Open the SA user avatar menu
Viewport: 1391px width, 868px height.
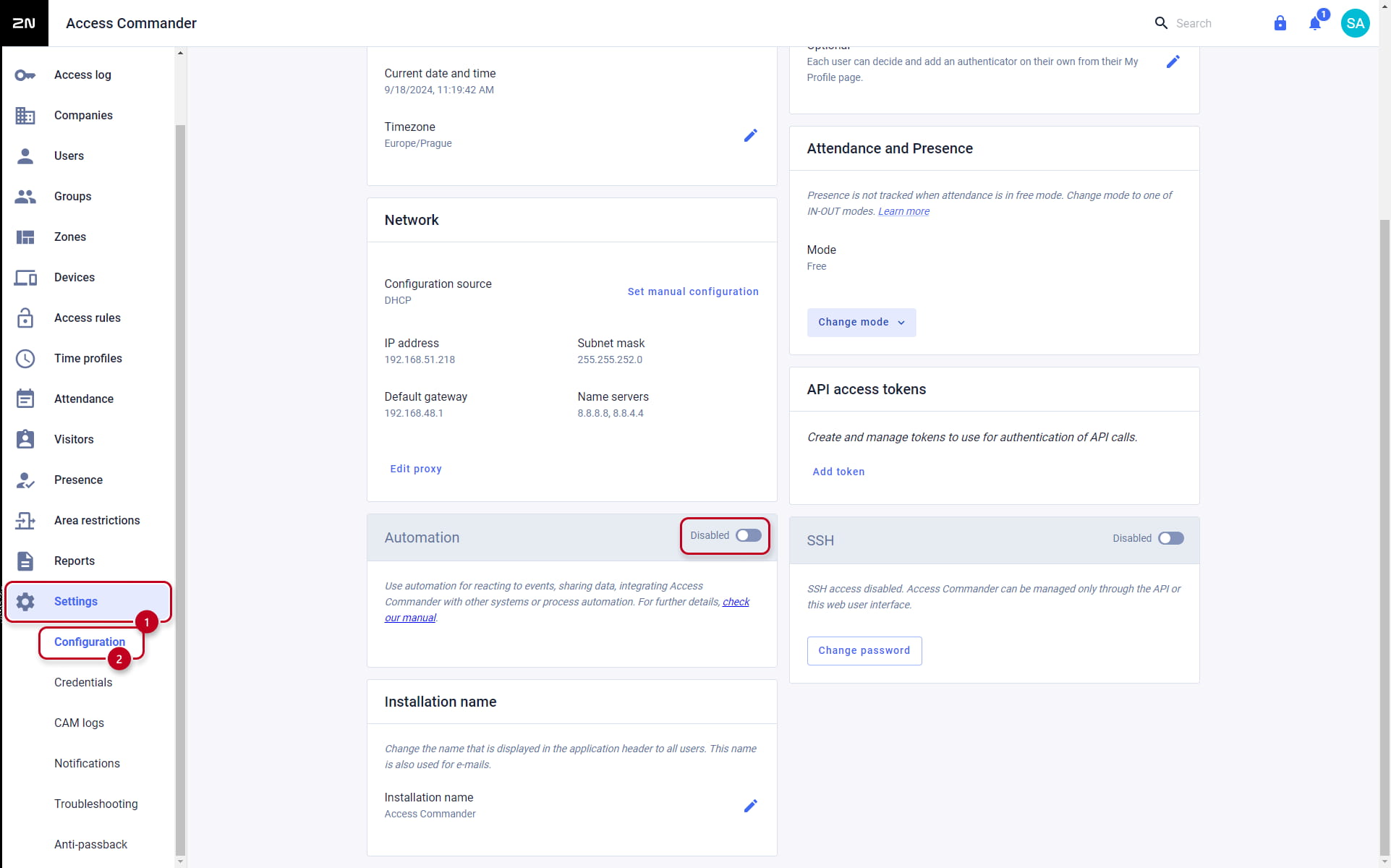pos(1356,23)
